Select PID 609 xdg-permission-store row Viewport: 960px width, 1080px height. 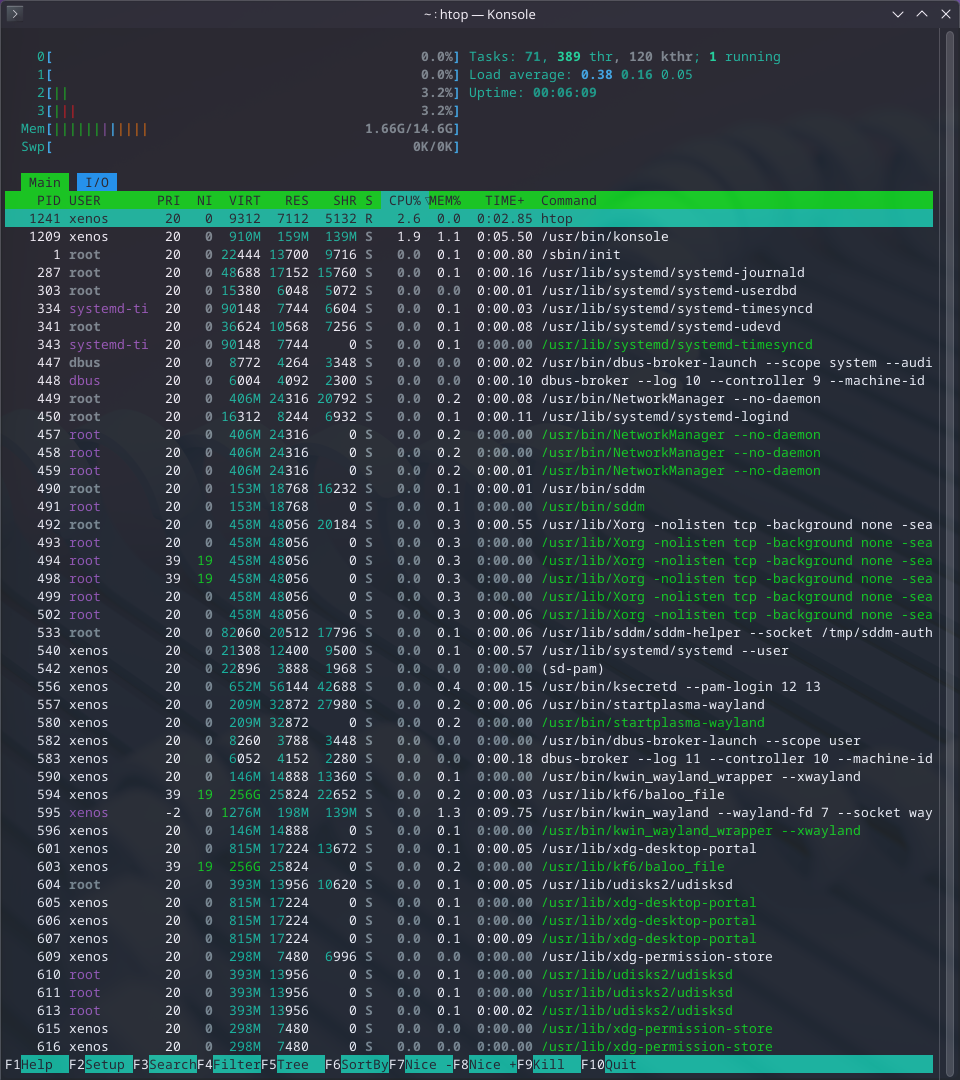click(x=469, y=957)
